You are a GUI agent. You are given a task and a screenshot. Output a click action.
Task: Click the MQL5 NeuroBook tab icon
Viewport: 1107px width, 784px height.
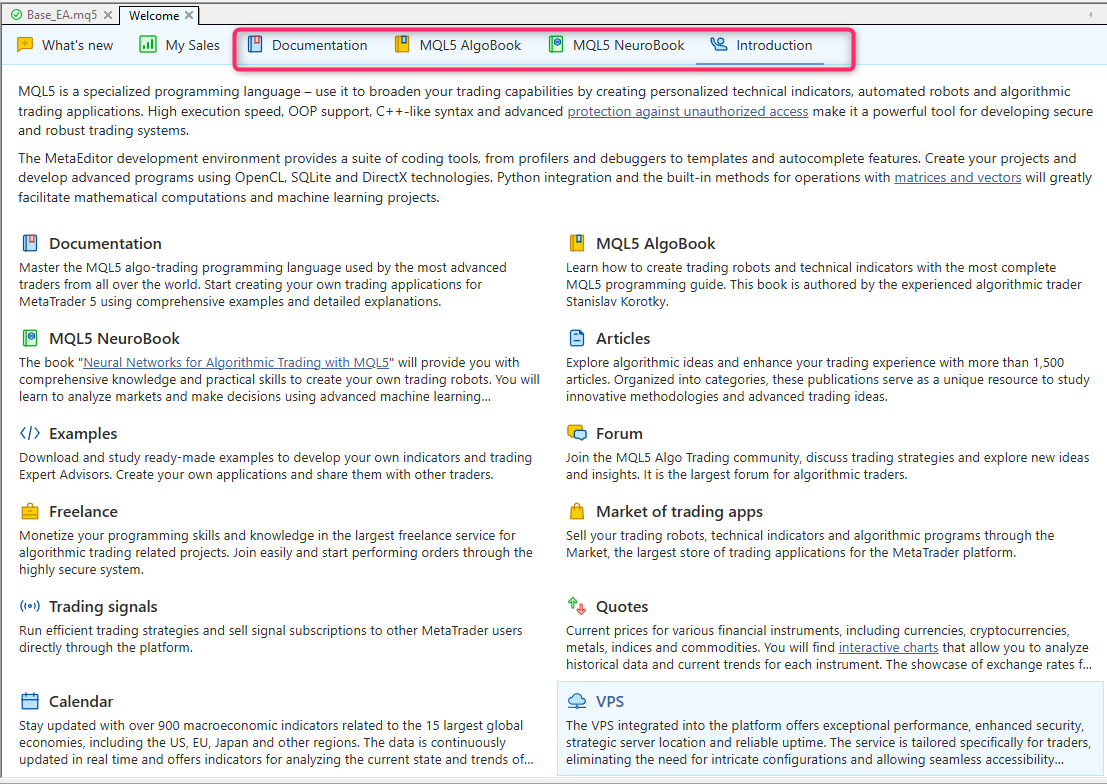click(x=556, y=44)
